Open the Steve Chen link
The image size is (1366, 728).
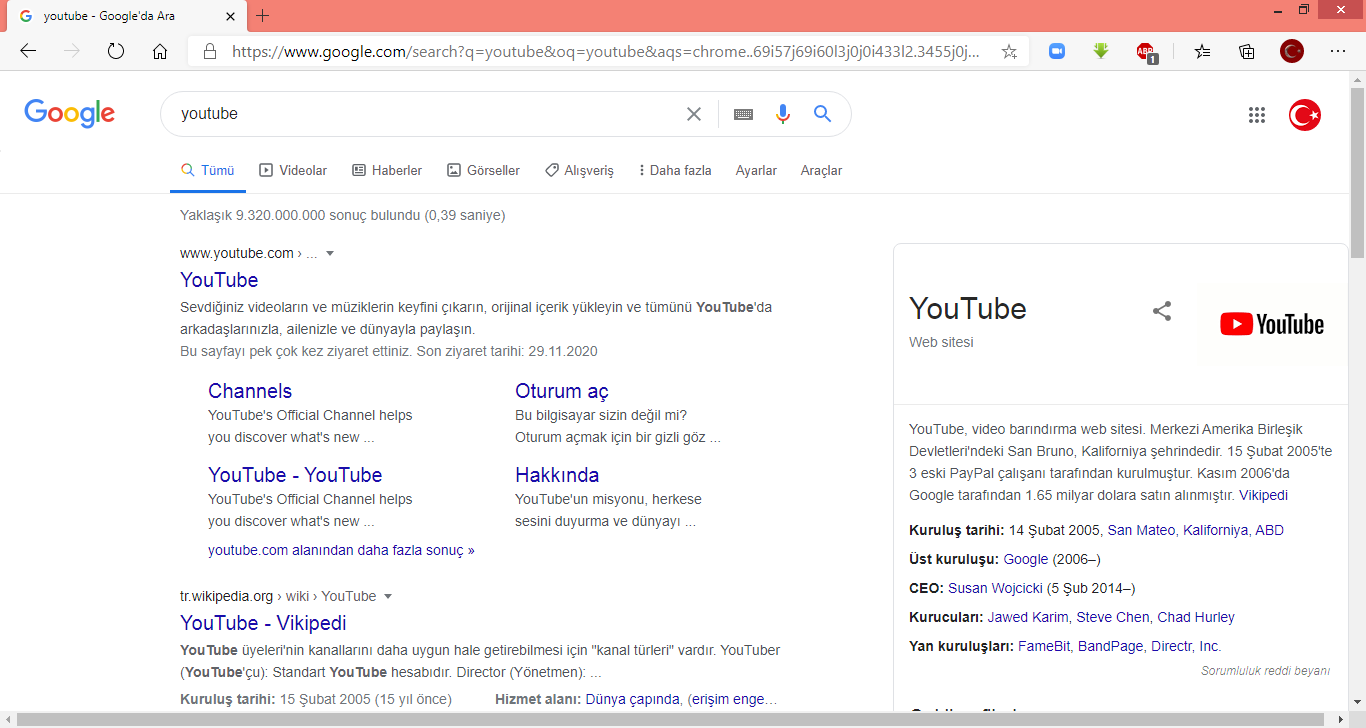1113,617
